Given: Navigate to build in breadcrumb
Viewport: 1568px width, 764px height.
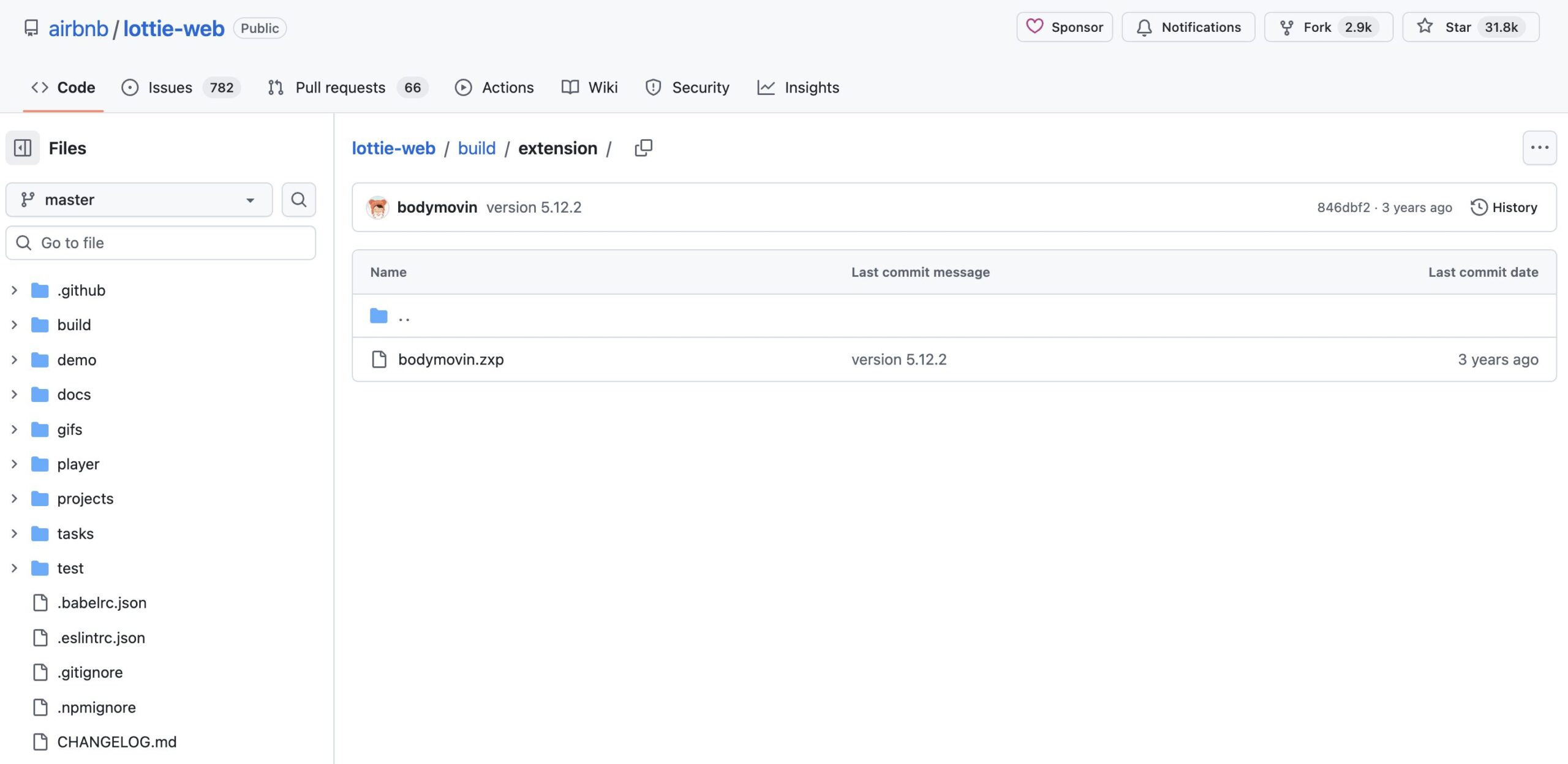Looking at the screenshot, I should point(477,148).
